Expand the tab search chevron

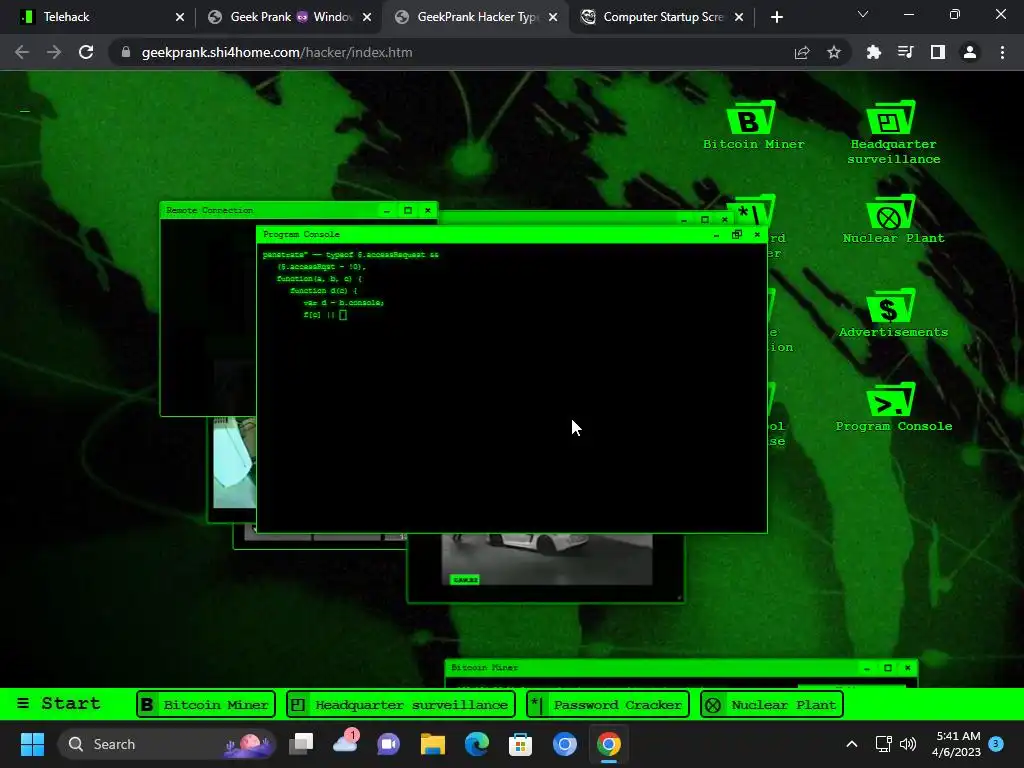tap(863, 14)
